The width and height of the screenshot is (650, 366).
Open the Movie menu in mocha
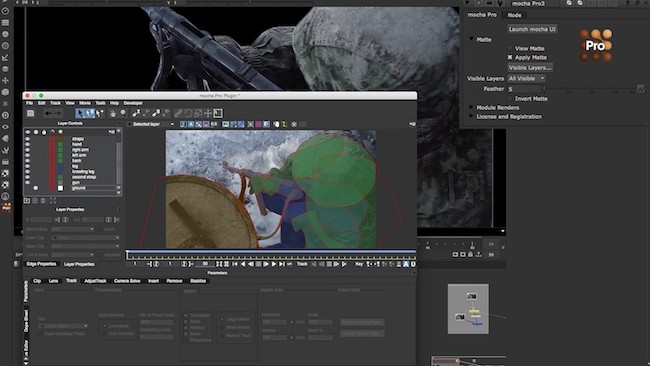[85, 103]
